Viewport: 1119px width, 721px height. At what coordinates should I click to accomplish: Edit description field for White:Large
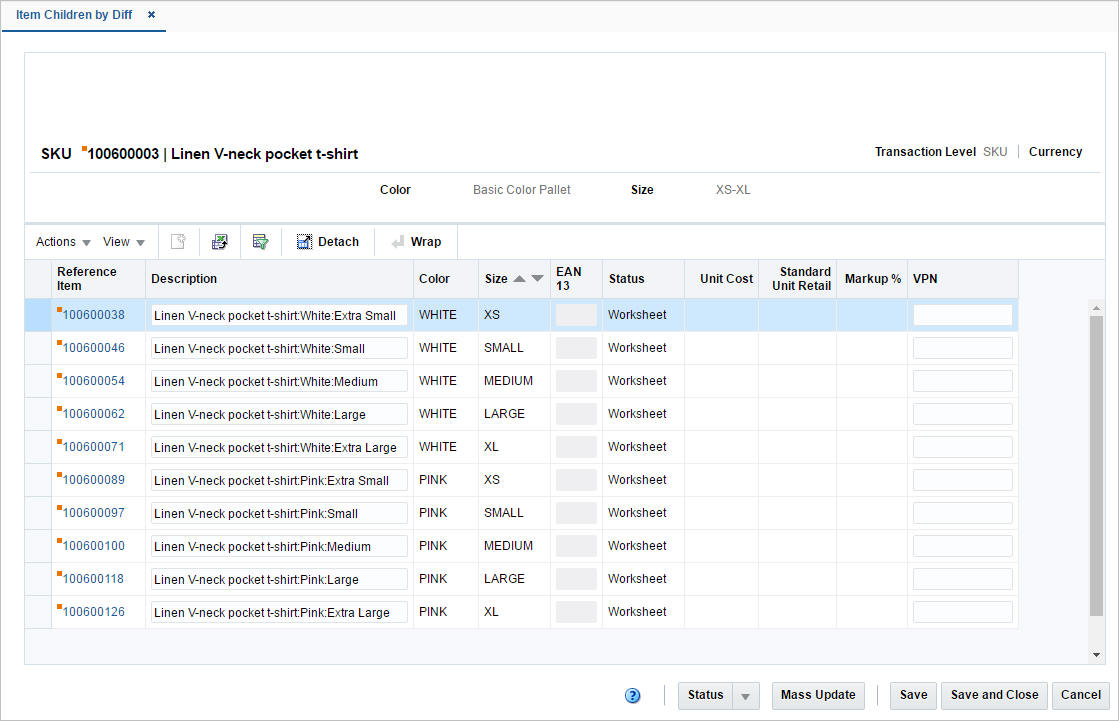tap(279, 414)
